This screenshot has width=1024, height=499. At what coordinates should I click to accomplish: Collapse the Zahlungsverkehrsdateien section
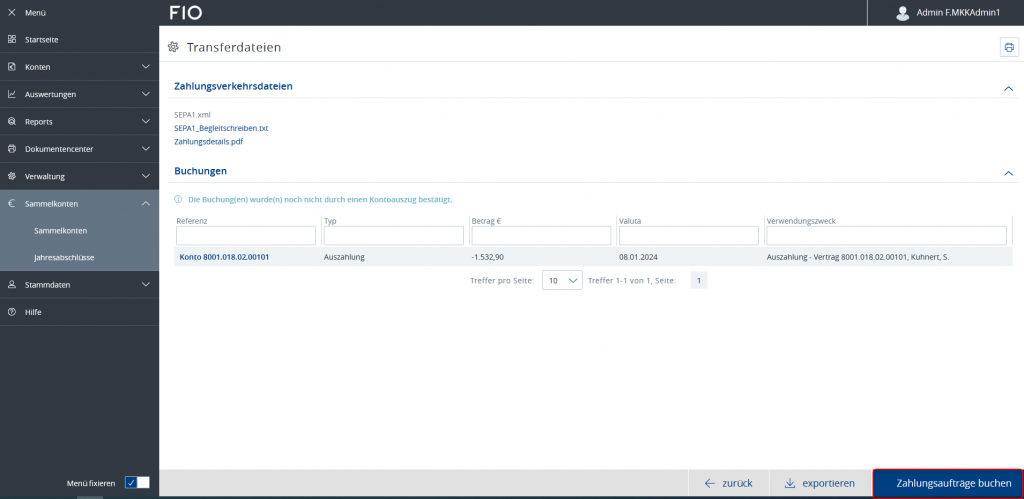click(1008, 88)
